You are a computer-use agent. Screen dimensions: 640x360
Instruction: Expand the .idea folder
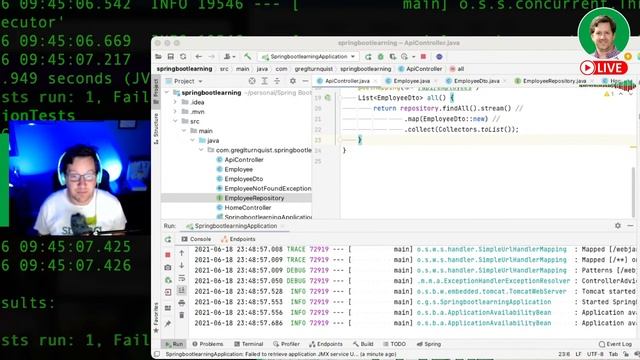tap(176, 102)
